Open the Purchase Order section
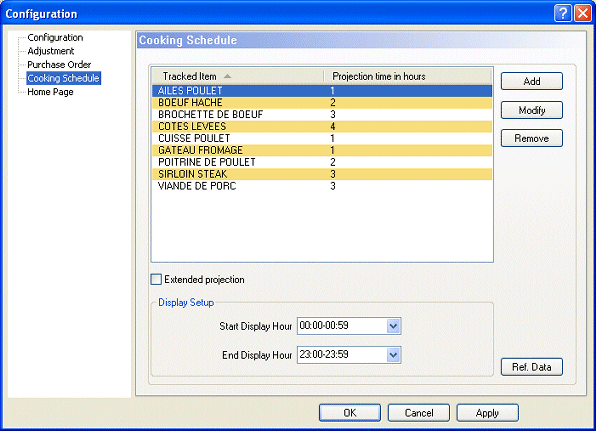This screenshot has height=431, width=596. tap(59, 65)
